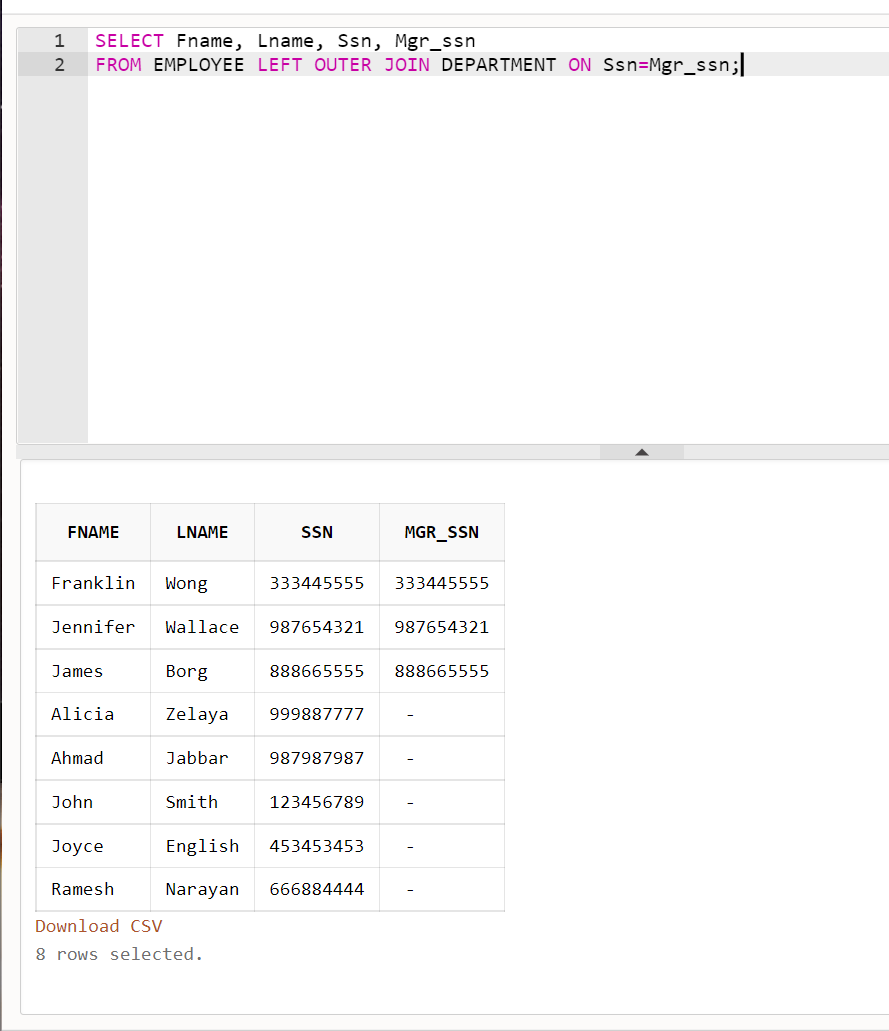Select the Ramesh cell

tap(93, 890)
